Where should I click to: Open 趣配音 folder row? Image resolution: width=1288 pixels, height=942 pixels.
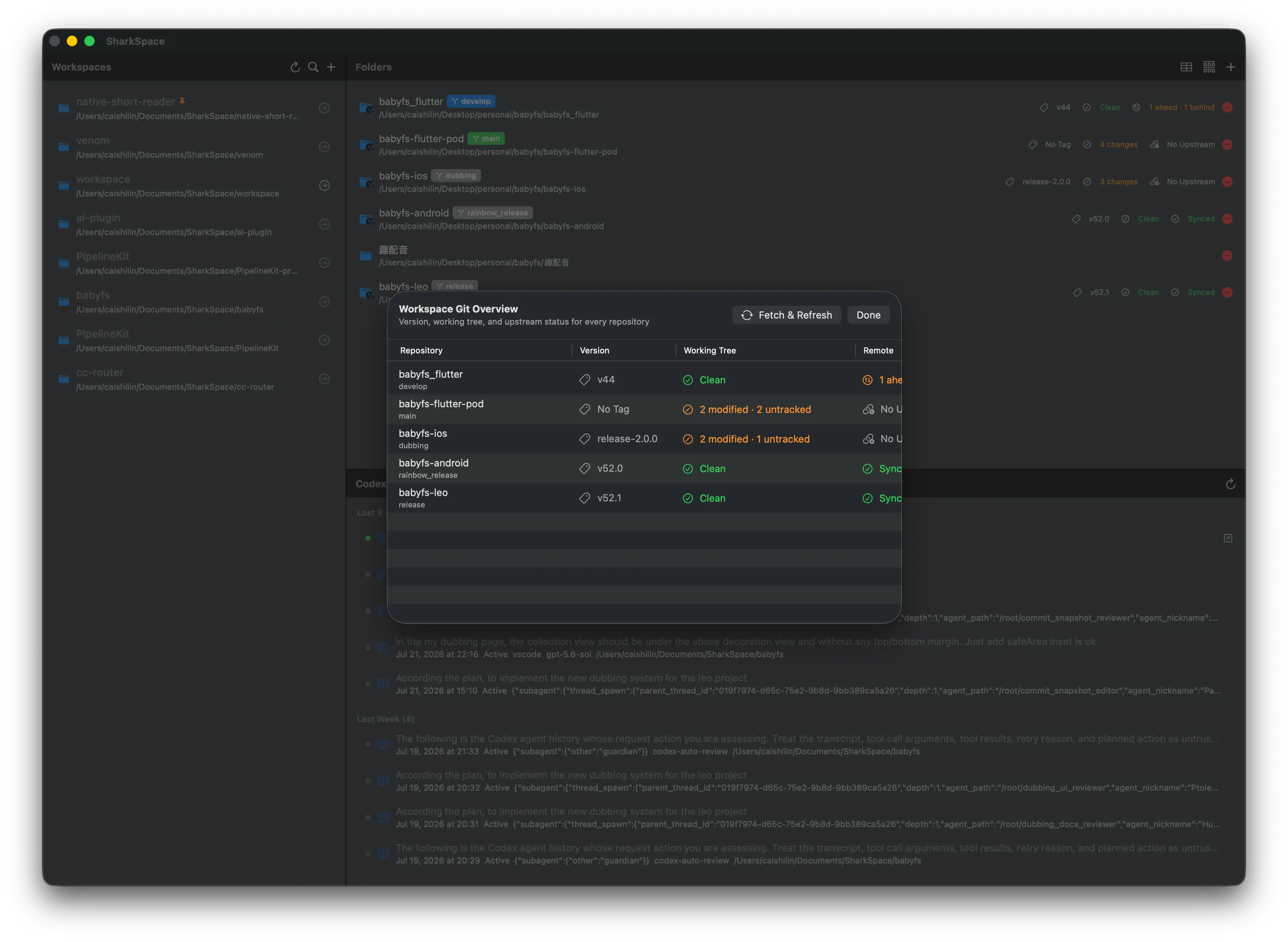[795, 256]
